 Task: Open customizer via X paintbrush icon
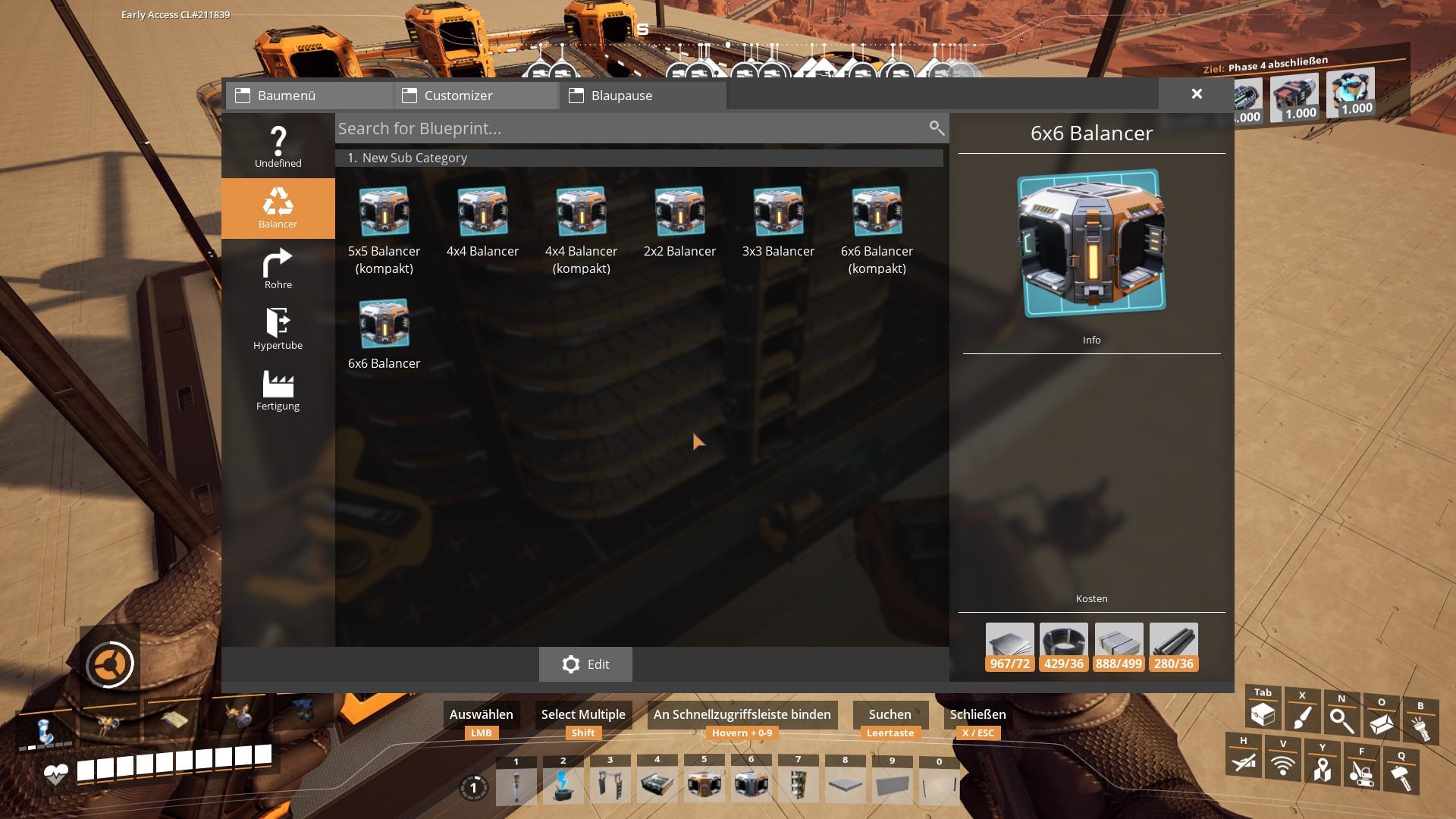1303,711
